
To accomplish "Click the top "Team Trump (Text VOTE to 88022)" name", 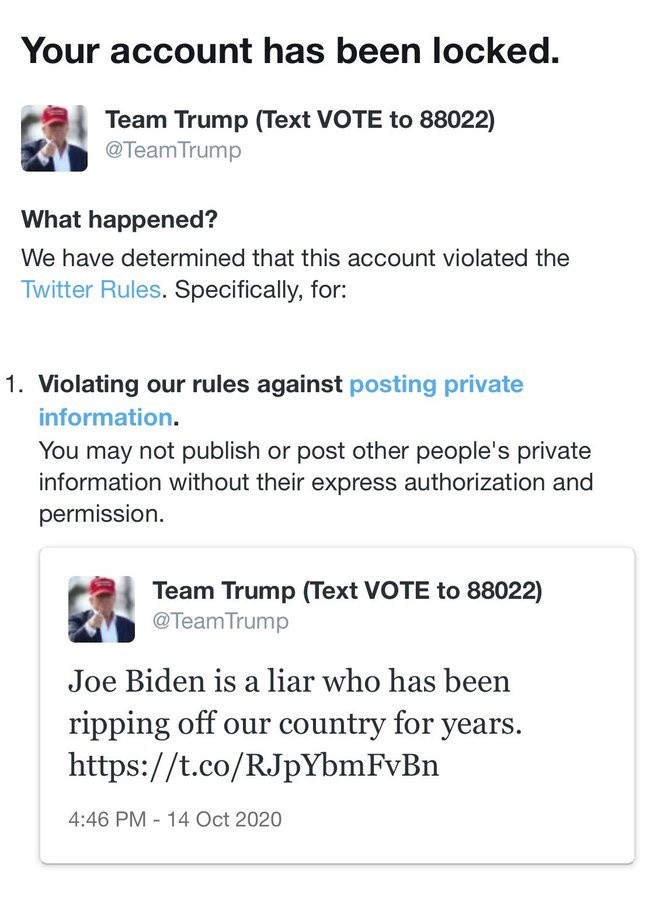I will pyautogui.click(x=300, y=121).
